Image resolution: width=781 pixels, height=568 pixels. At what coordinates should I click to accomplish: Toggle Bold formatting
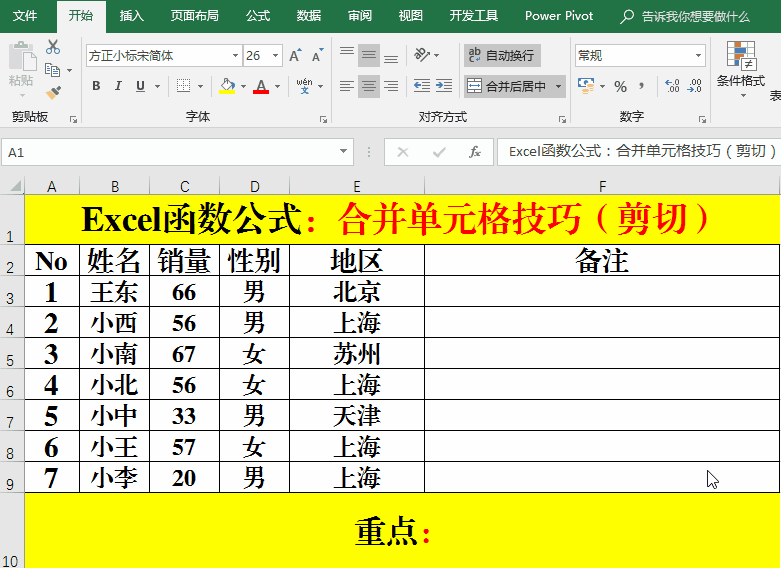pyautogui.click(x=96, y=87)
